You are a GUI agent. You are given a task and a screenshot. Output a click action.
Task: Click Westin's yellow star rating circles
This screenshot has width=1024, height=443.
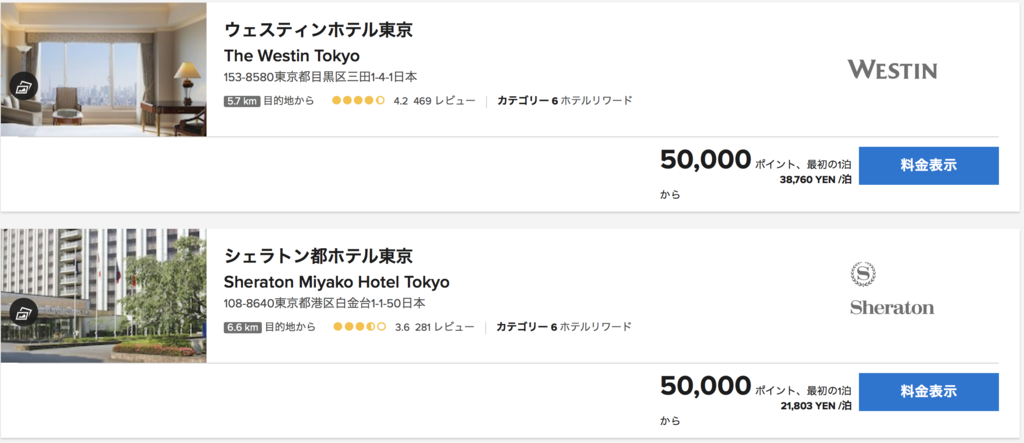pos(358,101)
